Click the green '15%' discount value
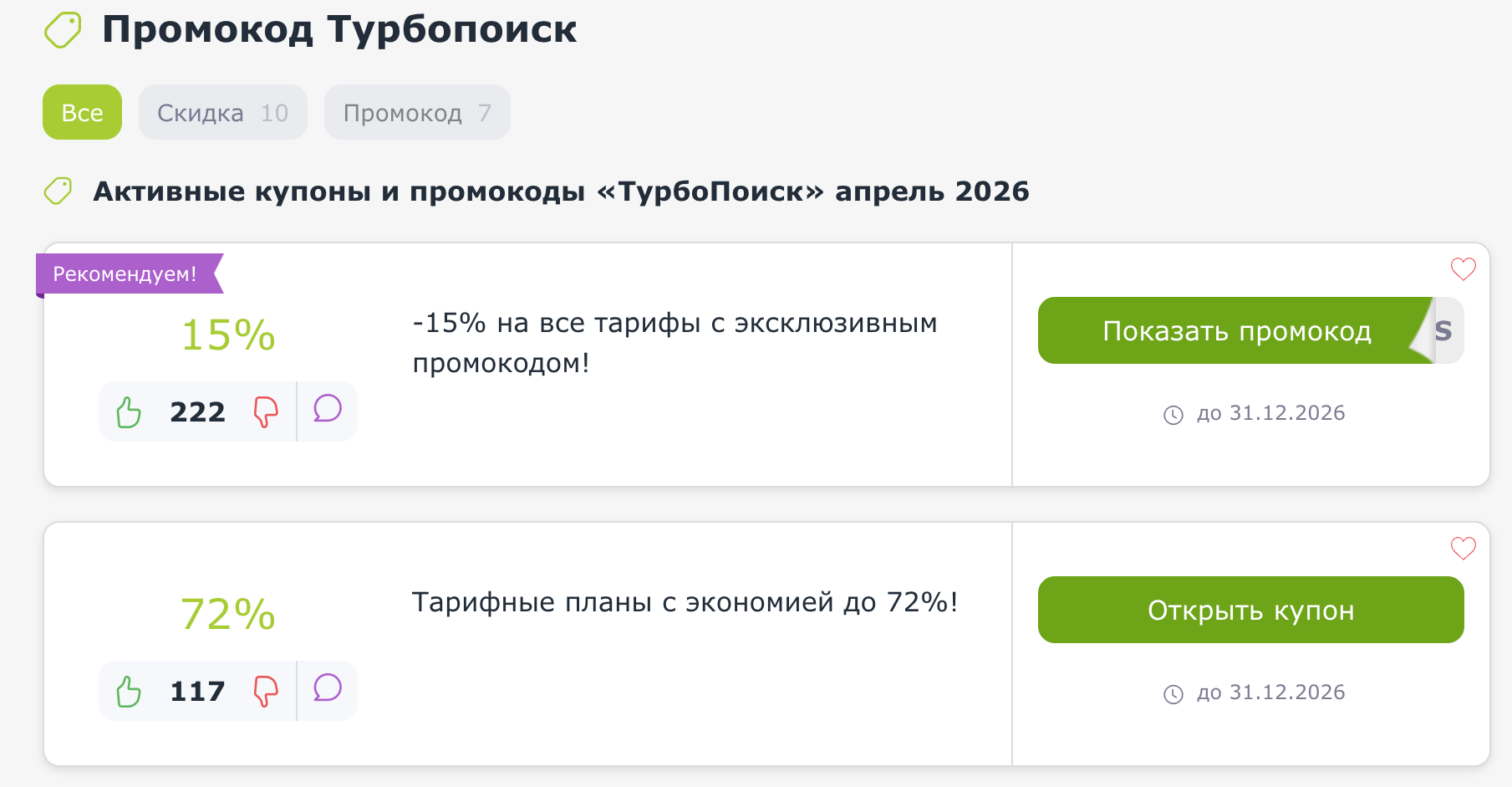 [x=227, y=333]
